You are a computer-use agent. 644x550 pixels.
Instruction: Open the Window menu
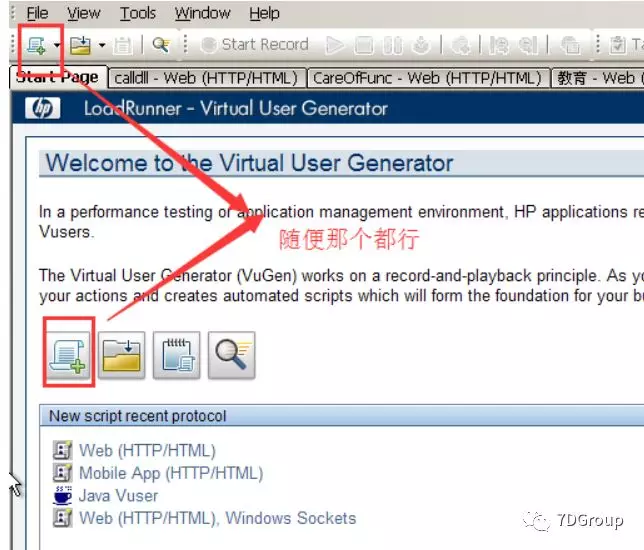[x=202, y=14]
